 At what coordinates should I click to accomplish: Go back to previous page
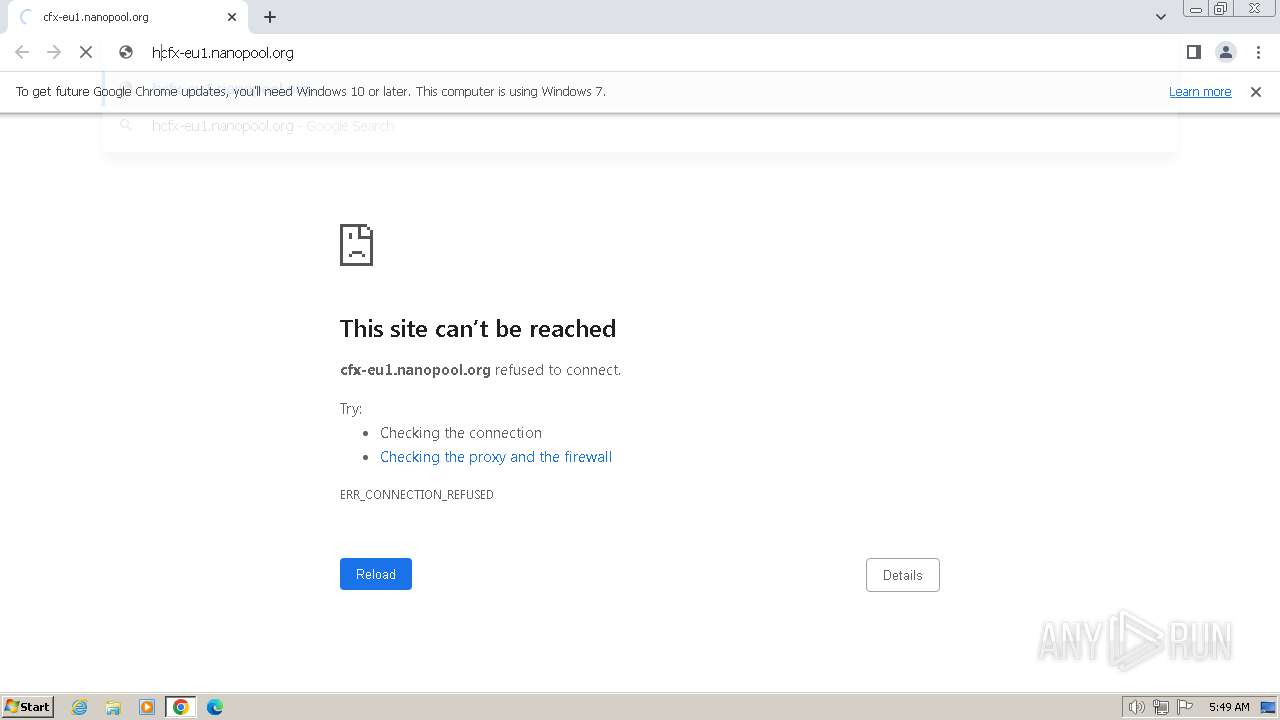tap(22, 52)
